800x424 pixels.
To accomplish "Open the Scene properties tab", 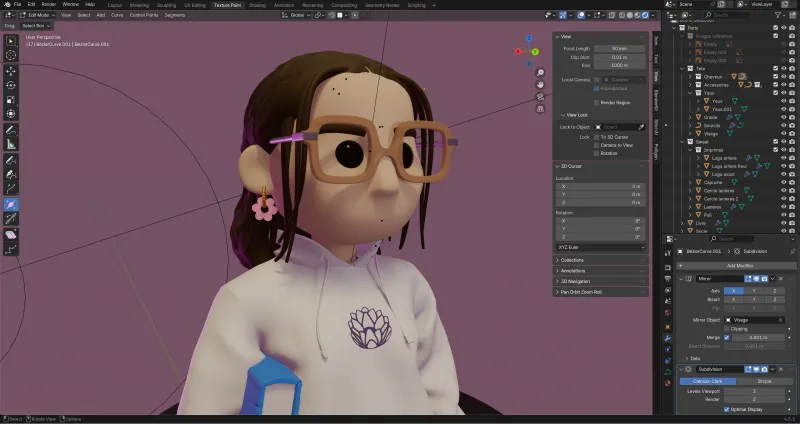I will tap(668, 302).
